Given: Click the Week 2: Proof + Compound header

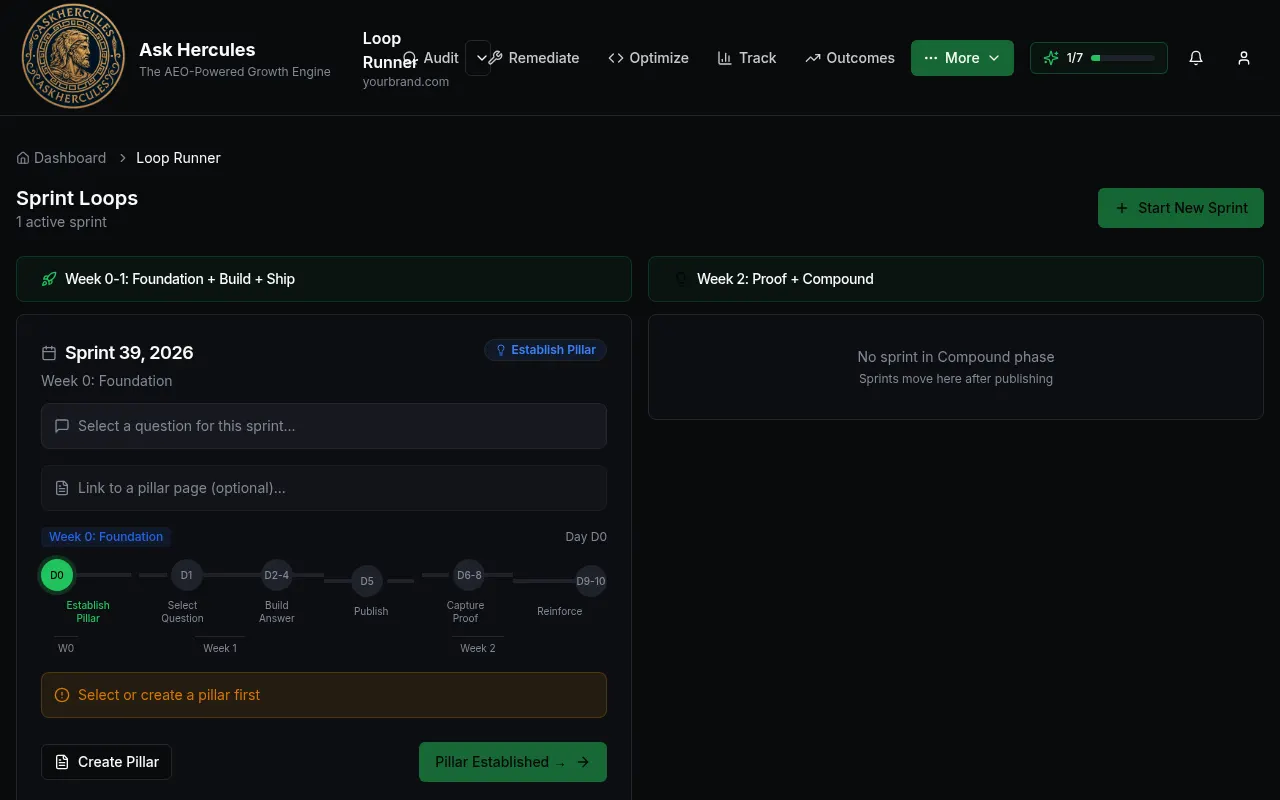Looking at the screenshot, I should click(956, 279).
